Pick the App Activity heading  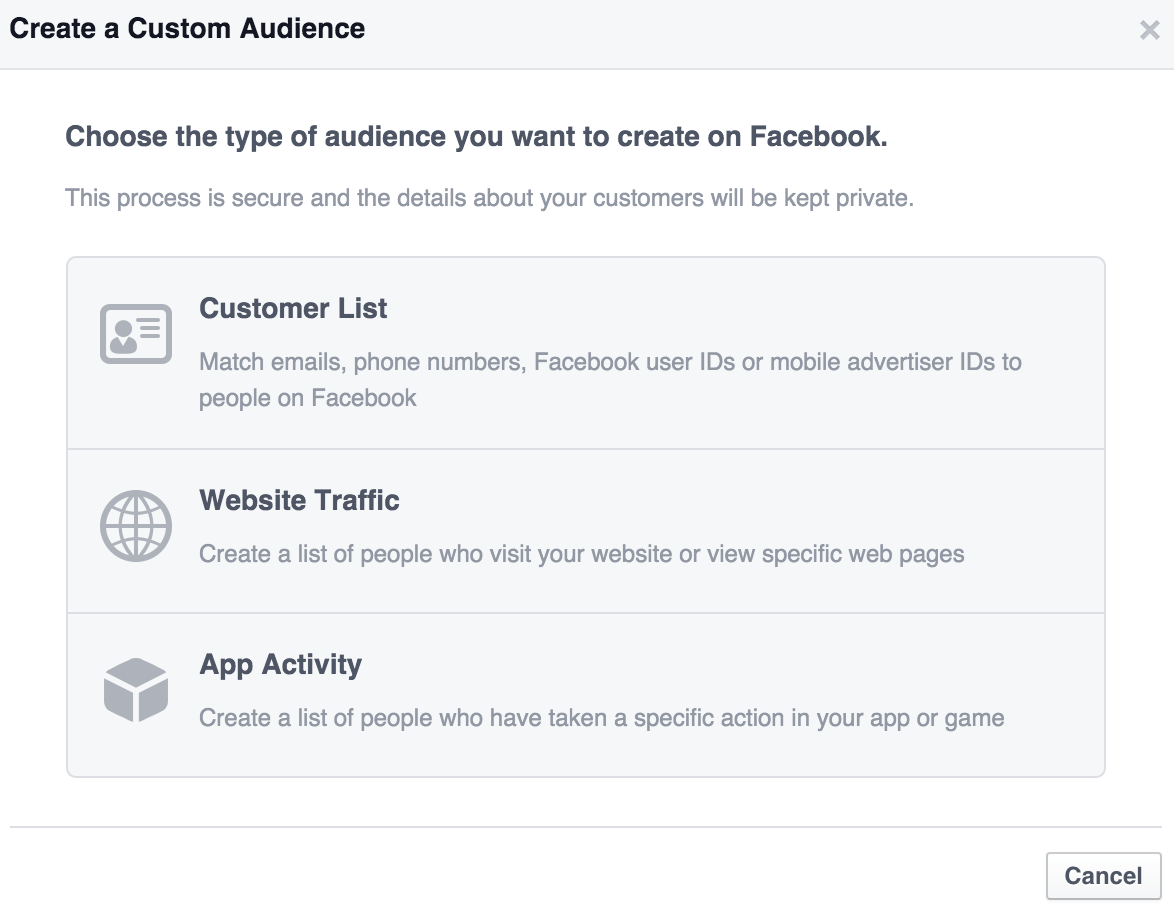pos(280,664)
